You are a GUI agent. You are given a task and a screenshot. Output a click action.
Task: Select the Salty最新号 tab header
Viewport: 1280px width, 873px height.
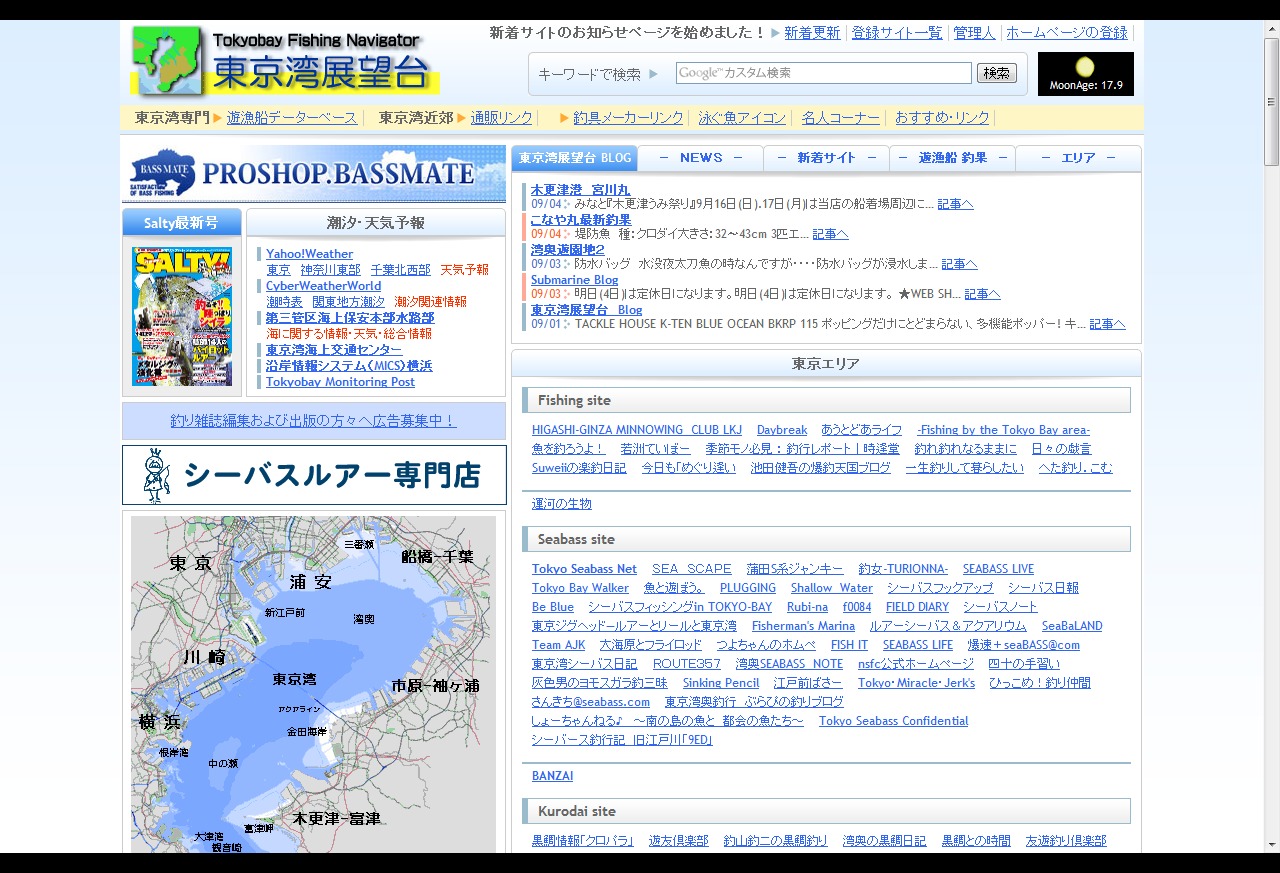click(182, 223)
